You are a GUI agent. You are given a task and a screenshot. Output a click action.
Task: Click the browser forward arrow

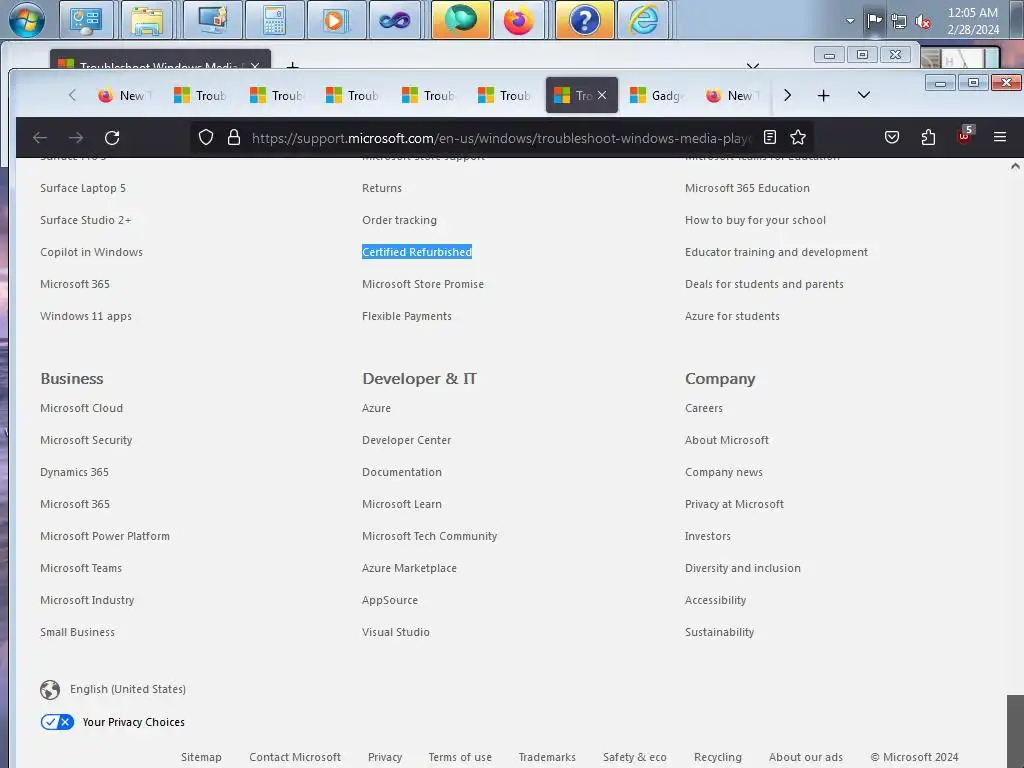[76, 138]
